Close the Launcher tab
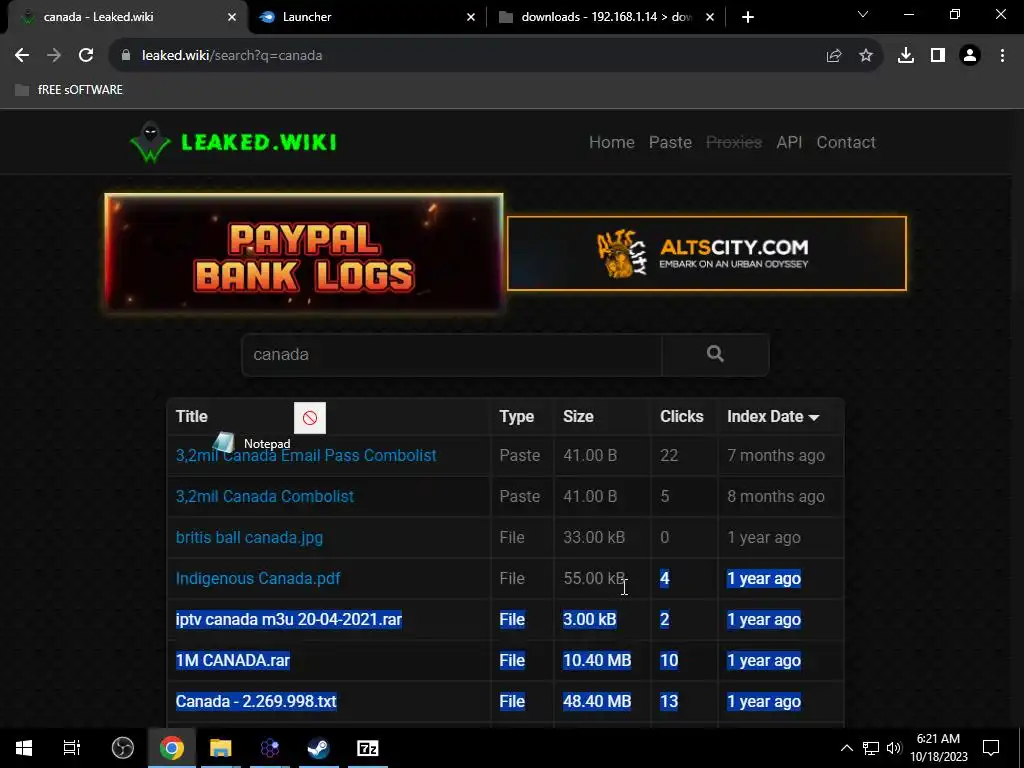Image resolution: width=1024 pixels, height=768 pixels. click(471, 18)
